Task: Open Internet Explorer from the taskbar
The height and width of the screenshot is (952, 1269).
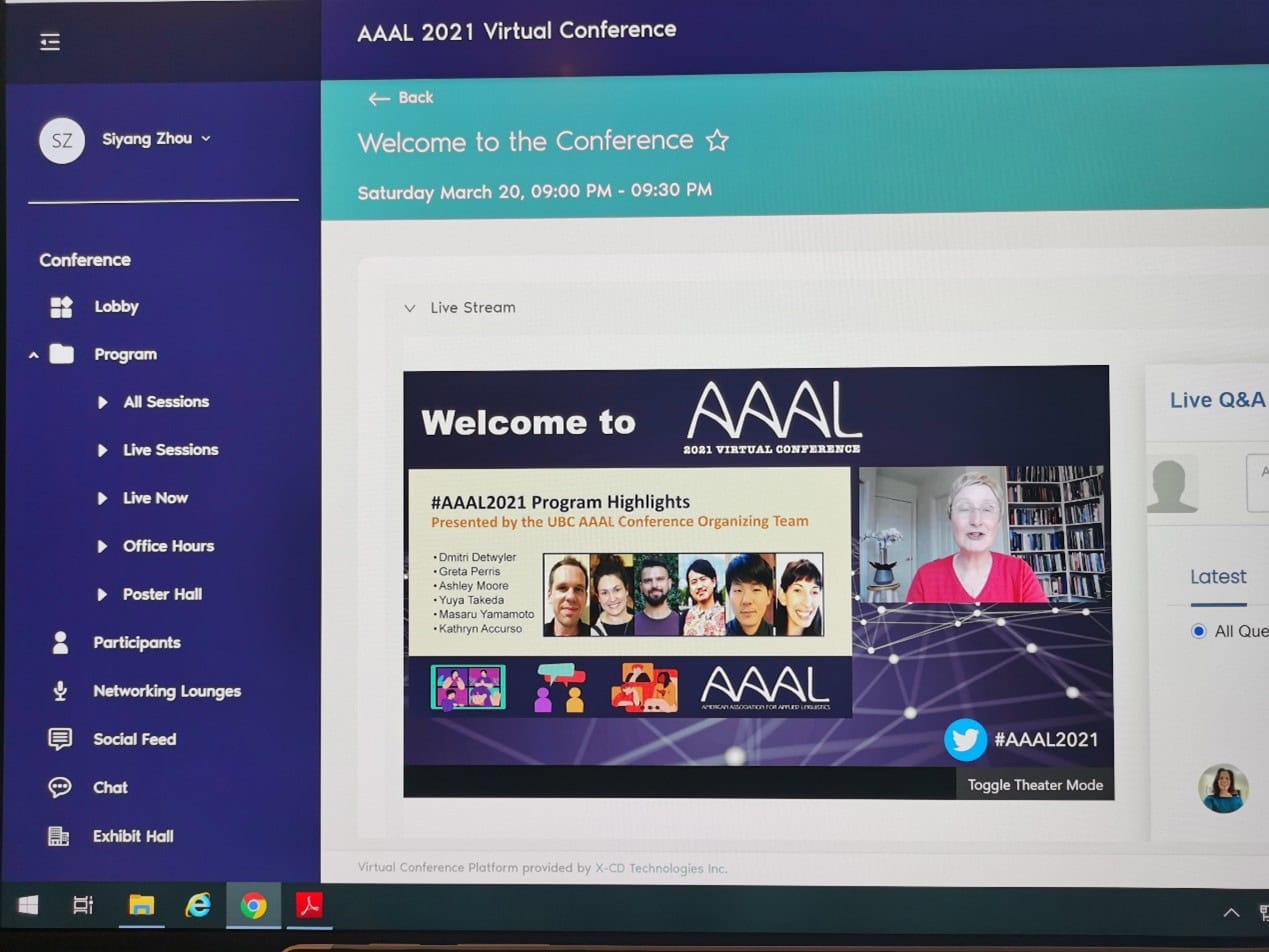Action: tap(198, 906)
